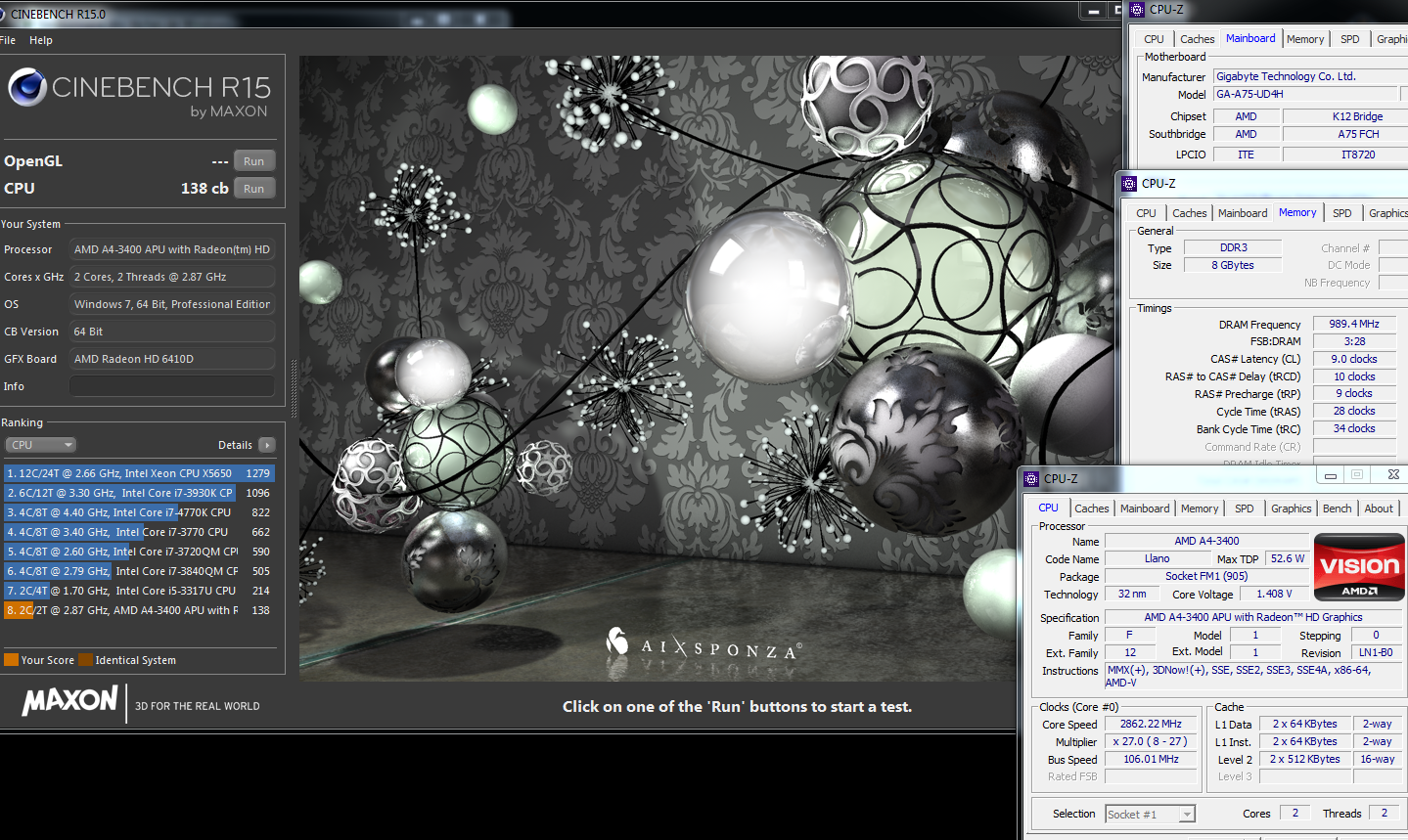Select ranking row Intel Core i7-3720QM
This screenshot has height=840, width=1408.
tap(139, 552)
